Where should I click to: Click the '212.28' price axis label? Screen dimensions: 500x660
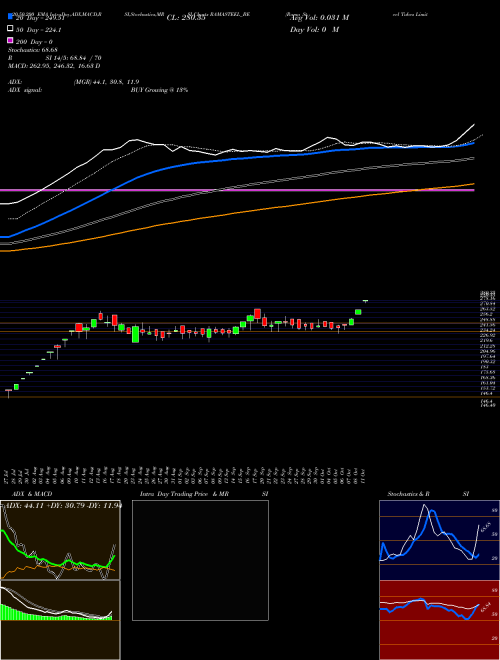click(488, 346)
